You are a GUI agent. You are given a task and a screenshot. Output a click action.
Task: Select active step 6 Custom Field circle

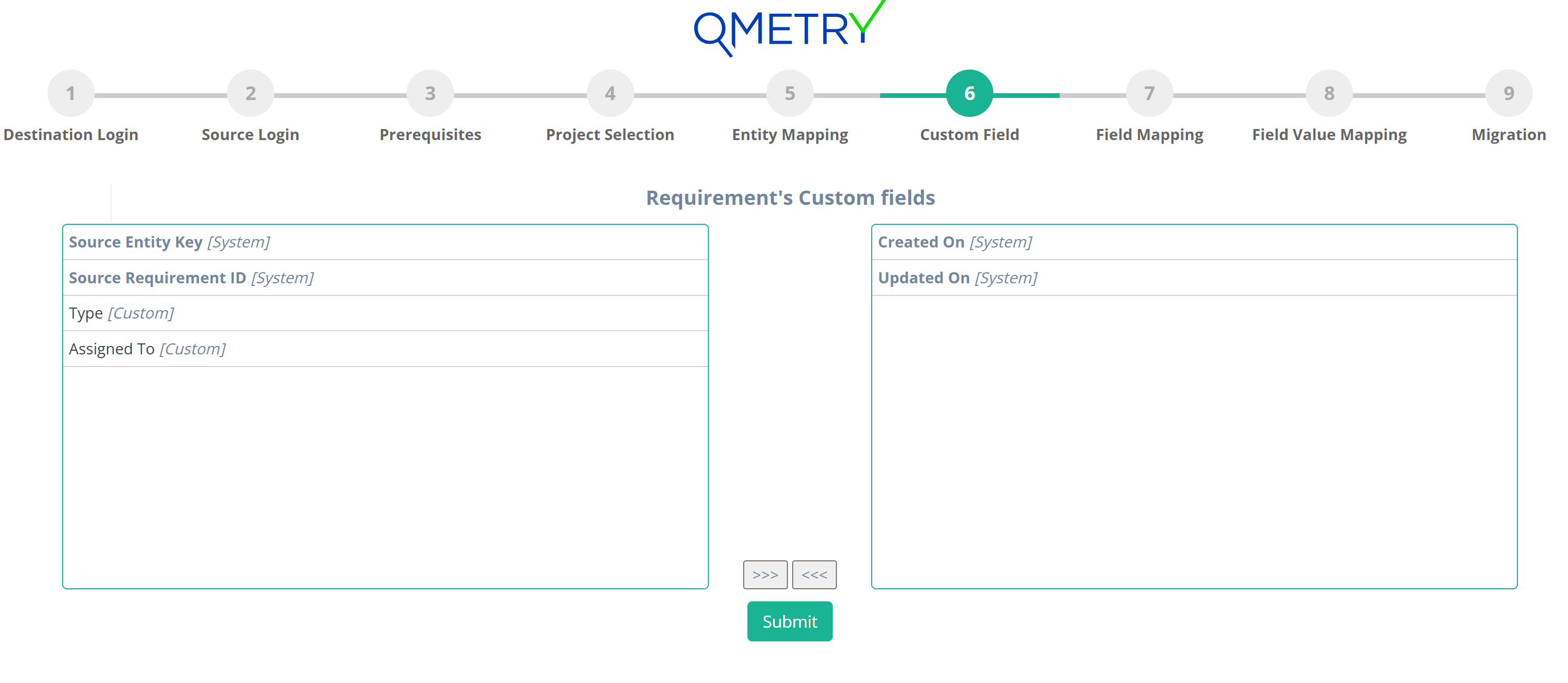coord(970,93)
